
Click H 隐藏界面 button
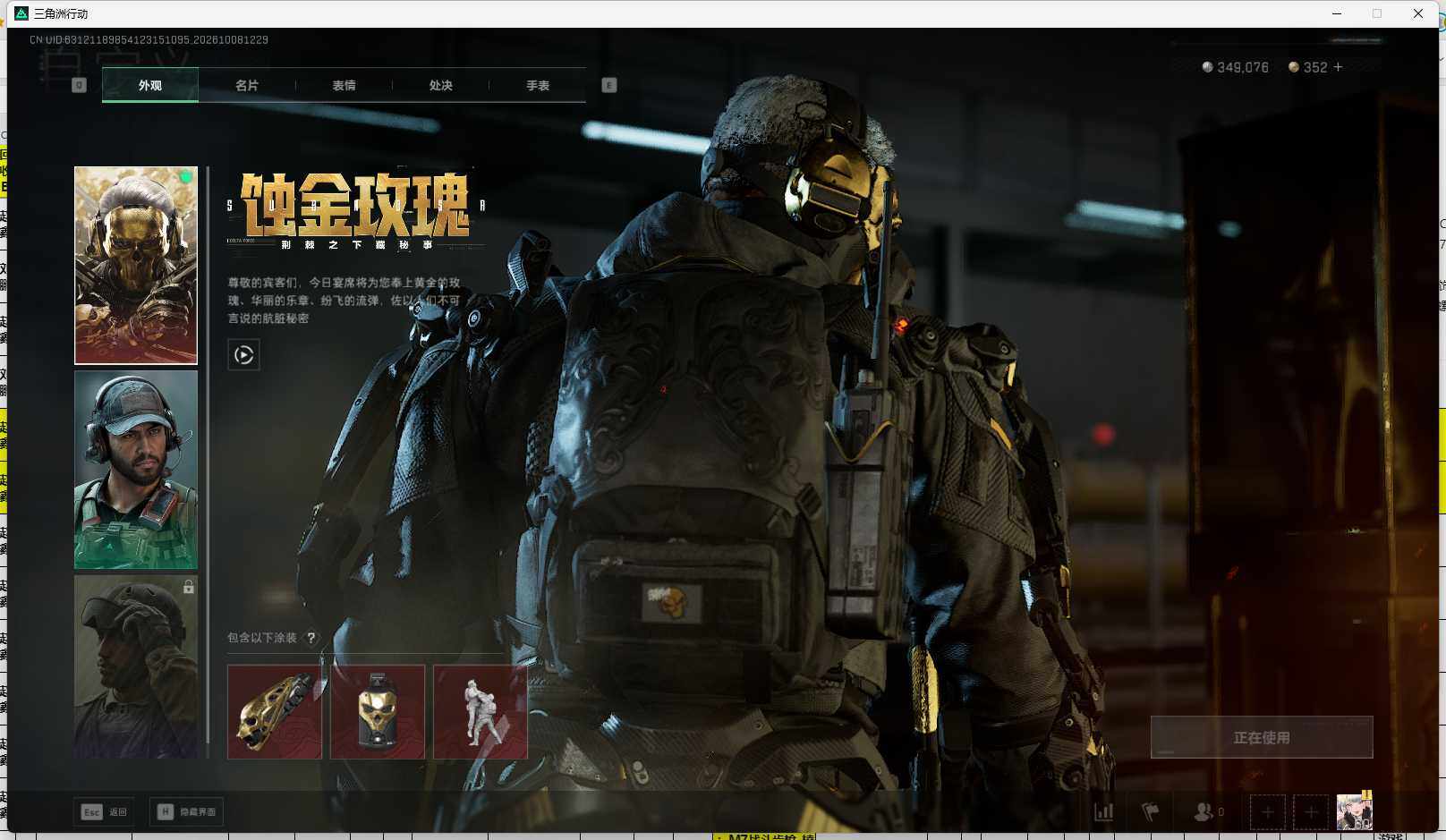pos(186,812)
